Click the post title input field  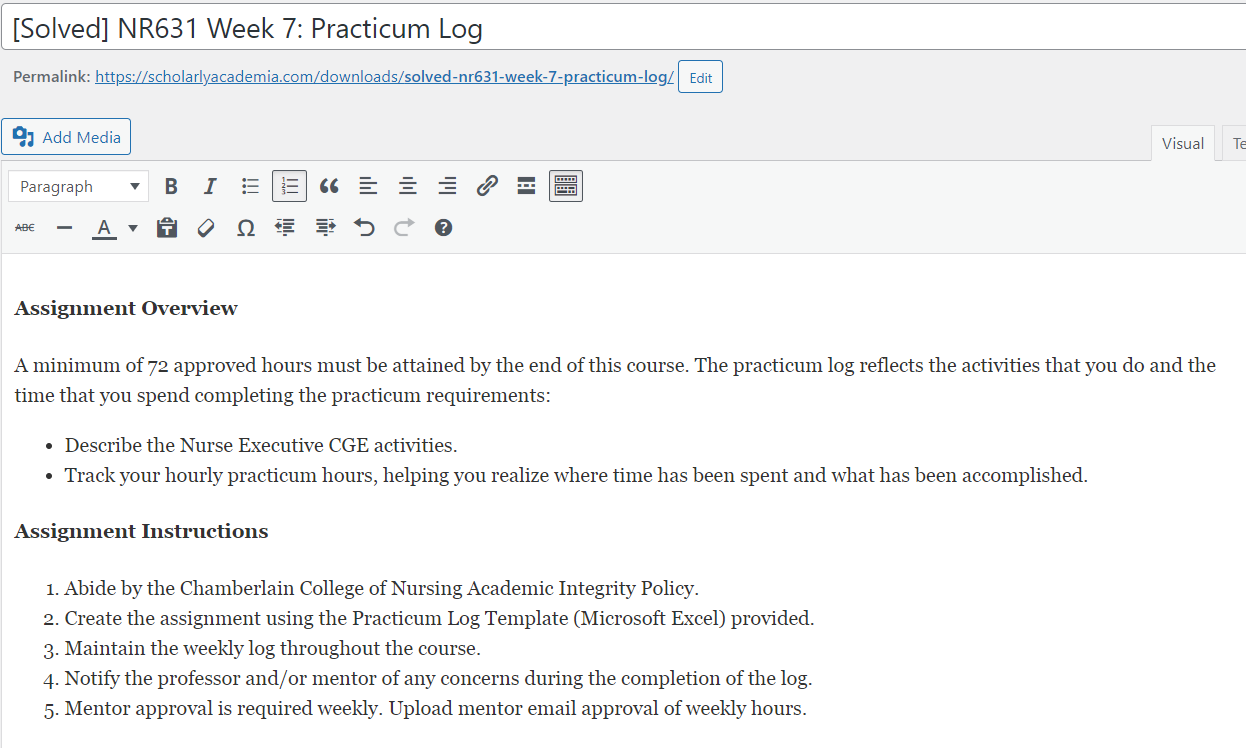coord(623,28)
